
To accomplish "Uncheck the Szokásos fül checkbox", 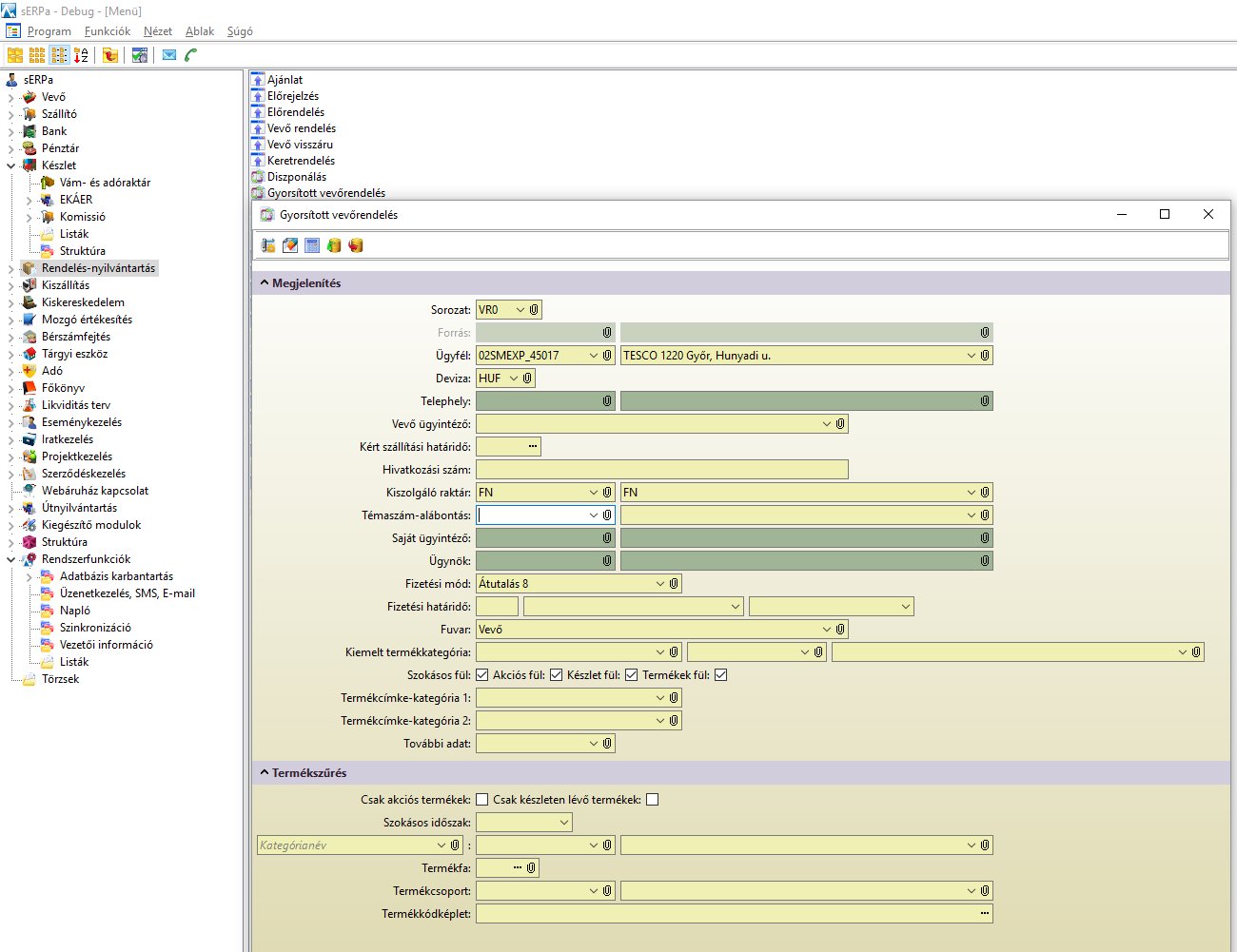I will (482, 675).
